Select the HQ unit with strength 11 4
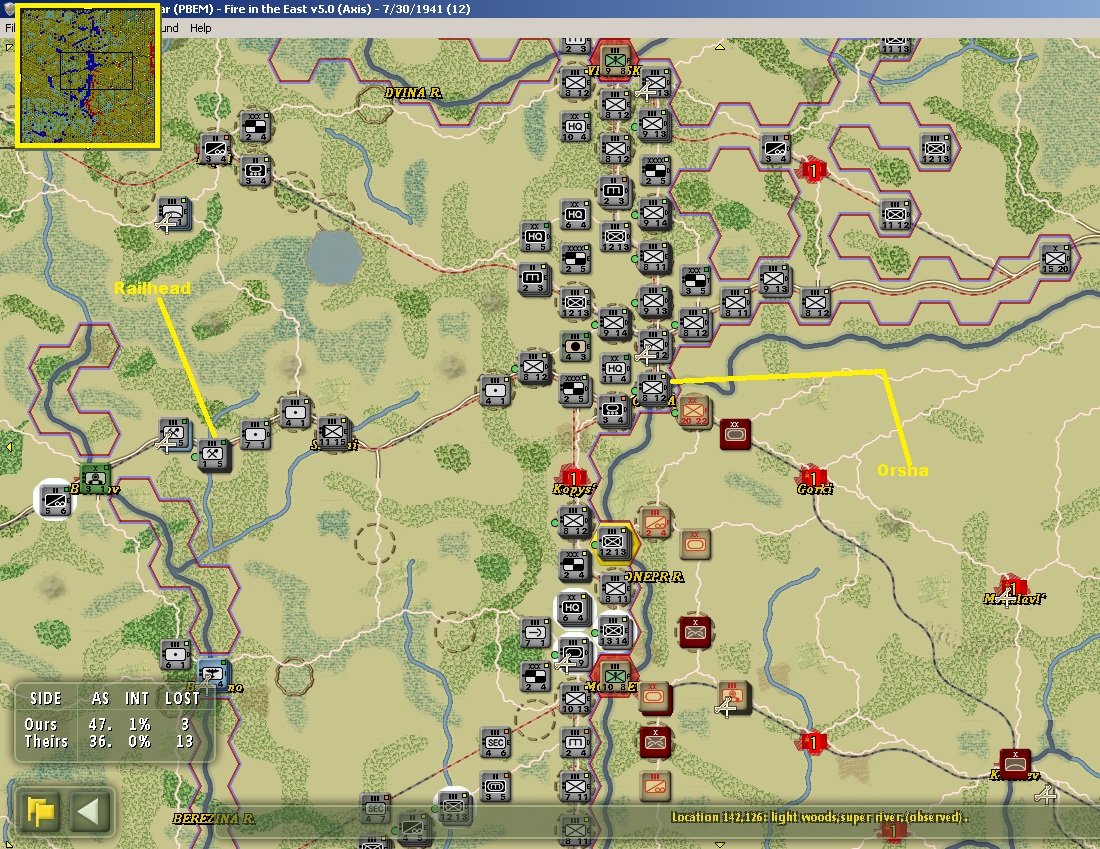Image resolution: width=1100 pixels, height=849 pixels. 615,368
